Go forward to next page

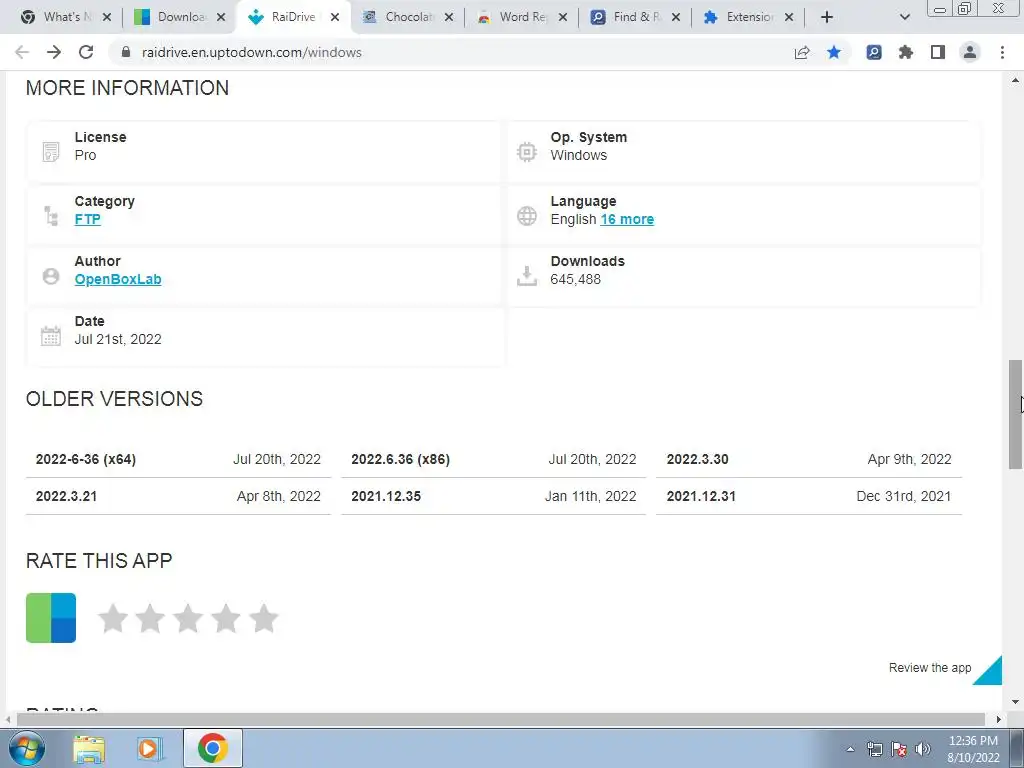point(54,52)
